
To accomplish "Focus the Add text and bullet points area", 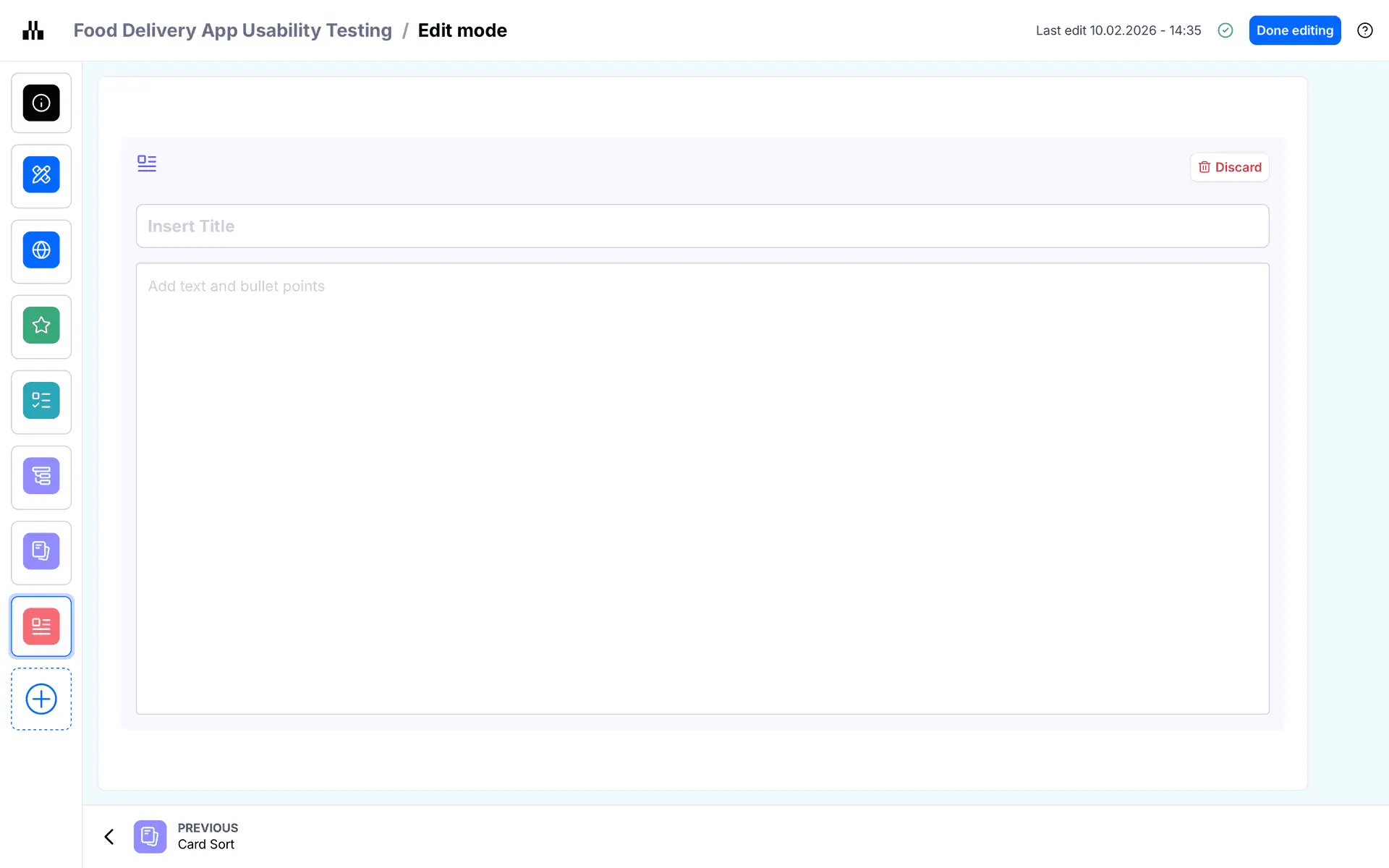I will coord(702,488).
